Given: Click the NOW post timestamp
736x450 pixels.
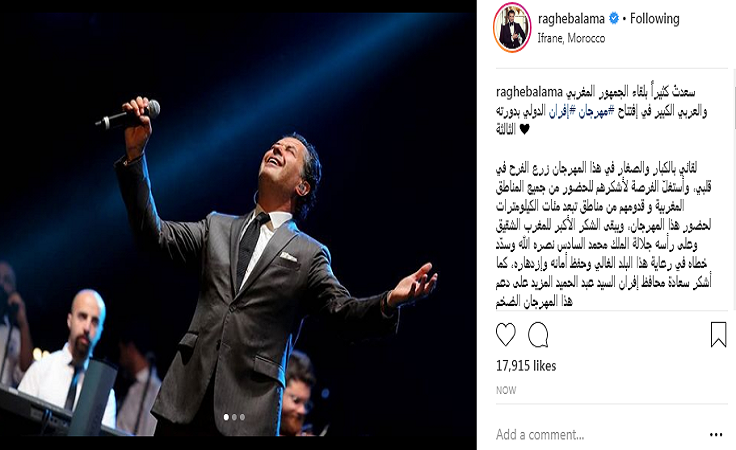Looking at the screenshot, I should pyautogui.click(x=506, y=390).
